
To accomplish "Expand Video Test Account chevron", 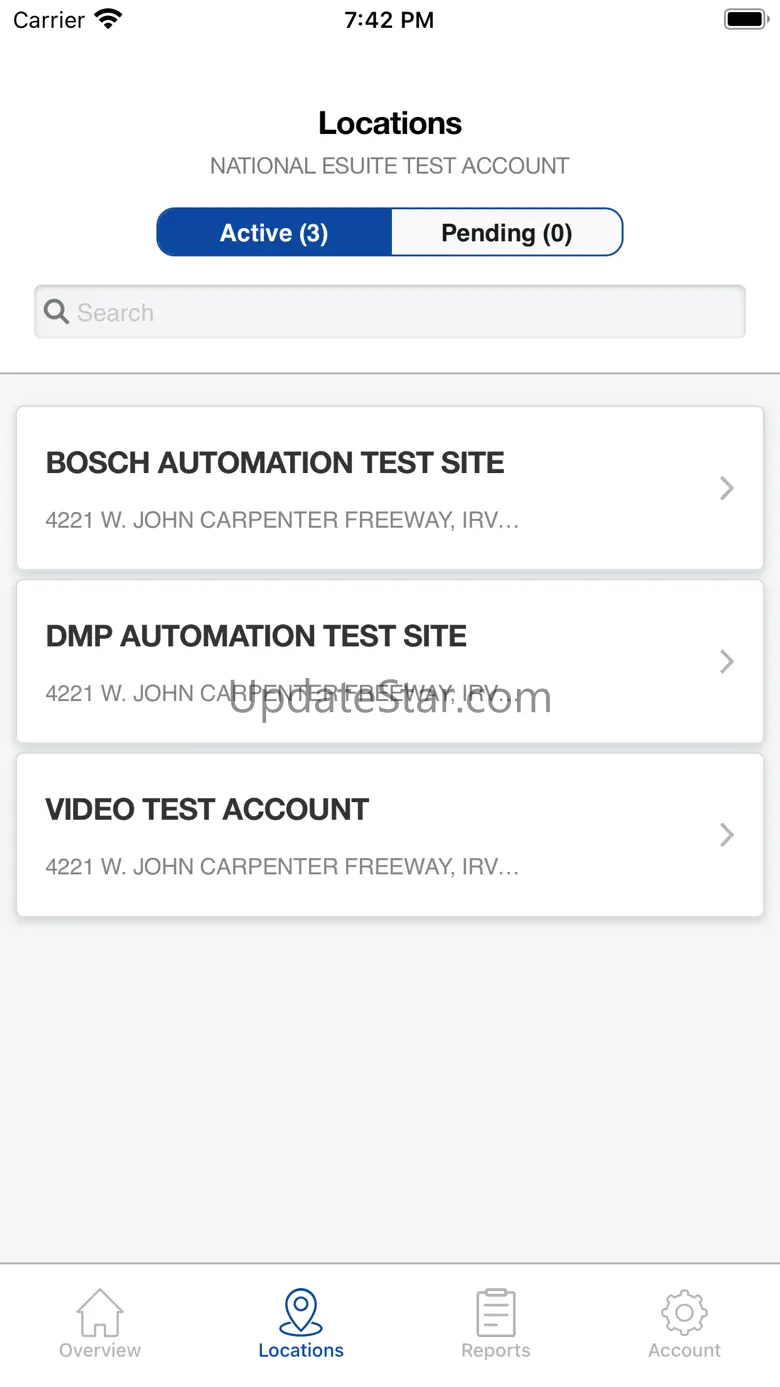I will (x=727, y=835).
